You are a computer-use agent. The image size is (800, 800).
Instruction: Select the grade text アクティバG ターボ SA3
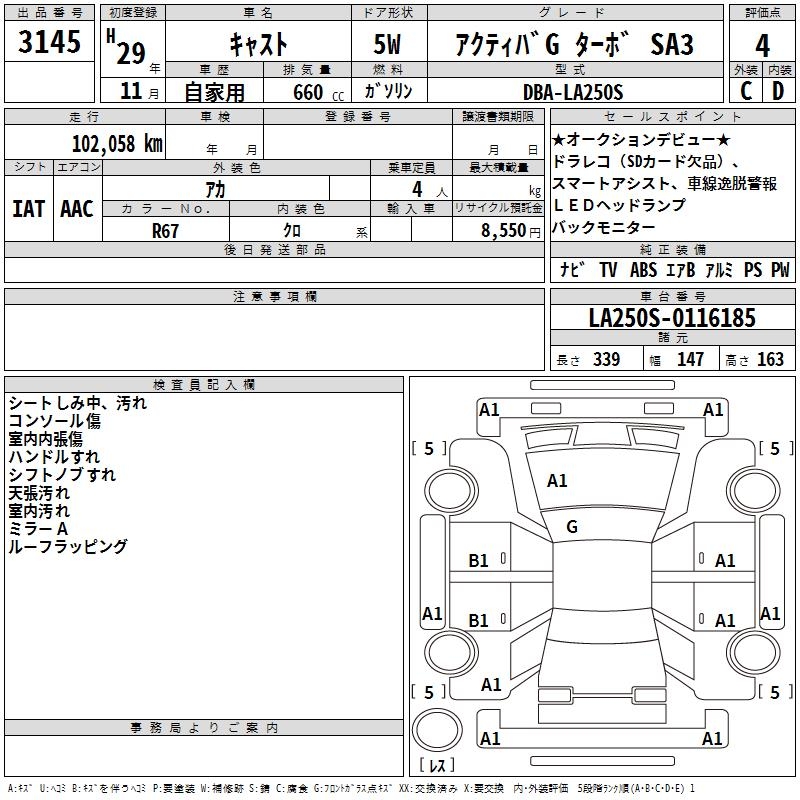coord(574,44)
